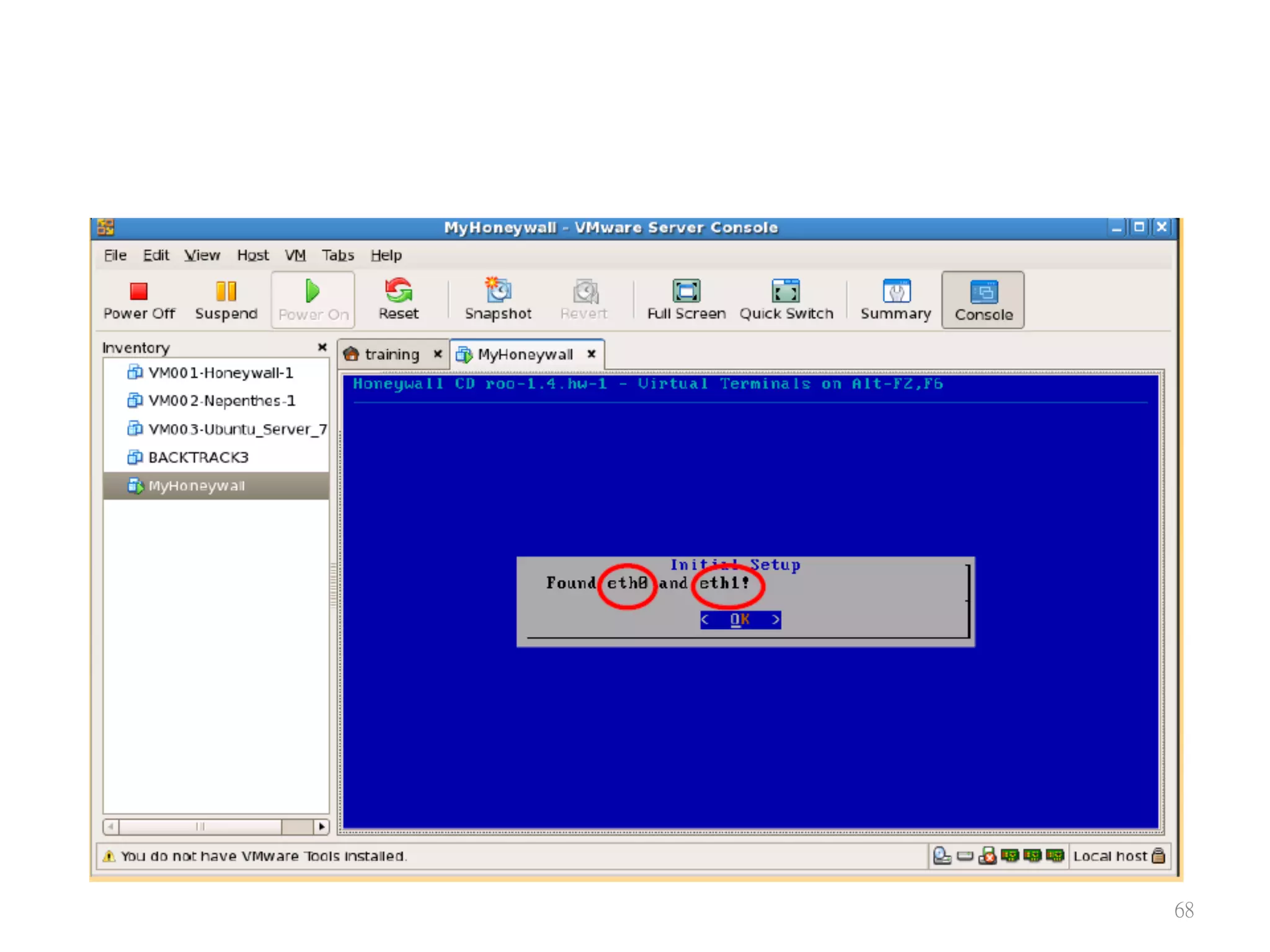This screenshot has height=952, width=1270.
Task: Click the Reset toolbar icon
Action: (x=398, y=291)
